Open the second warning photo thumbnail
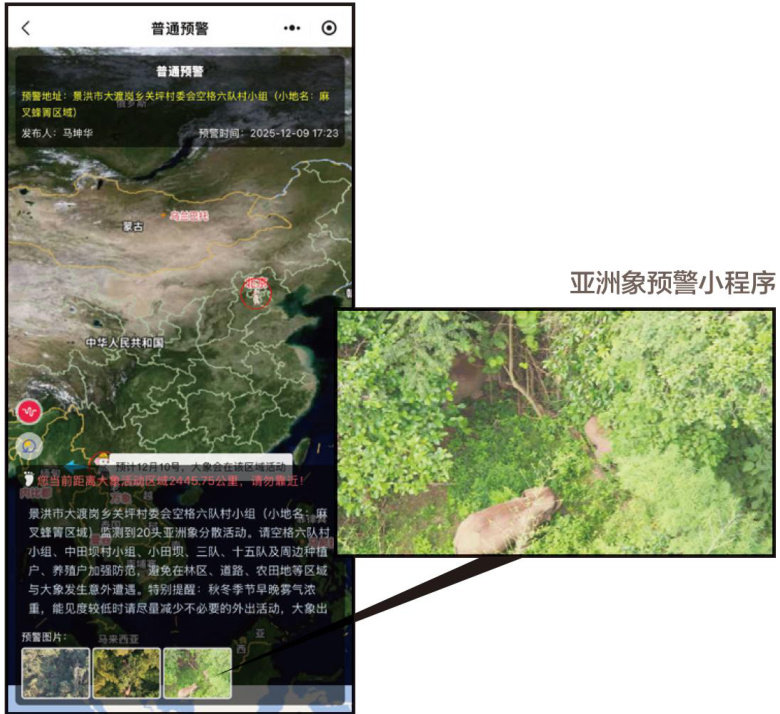The width and height of the screenshot is (780, 714). (x=126, y=672)
